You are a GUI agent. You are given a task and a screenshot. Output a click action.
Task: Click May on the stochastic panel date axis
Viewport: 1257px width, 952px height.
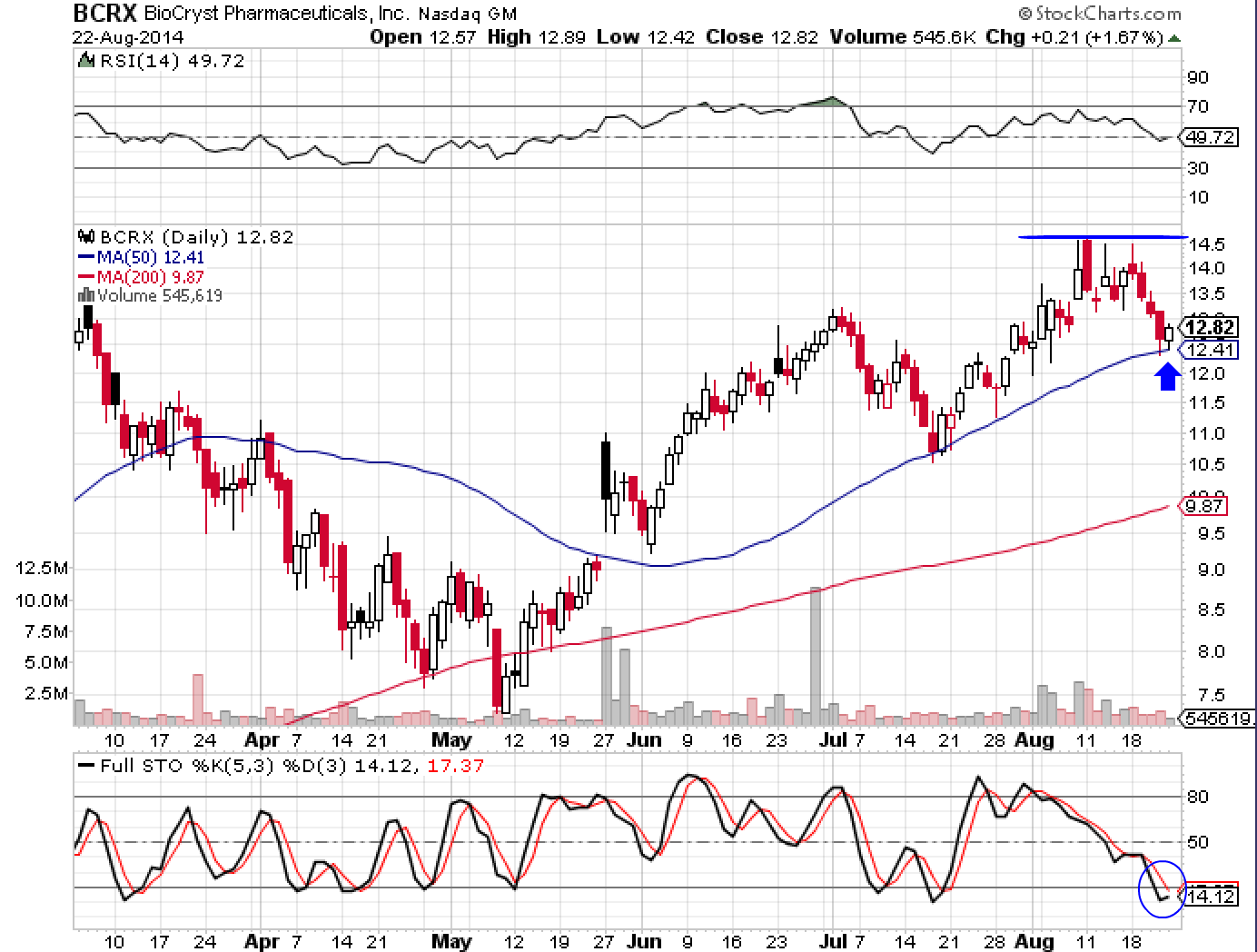450,942
